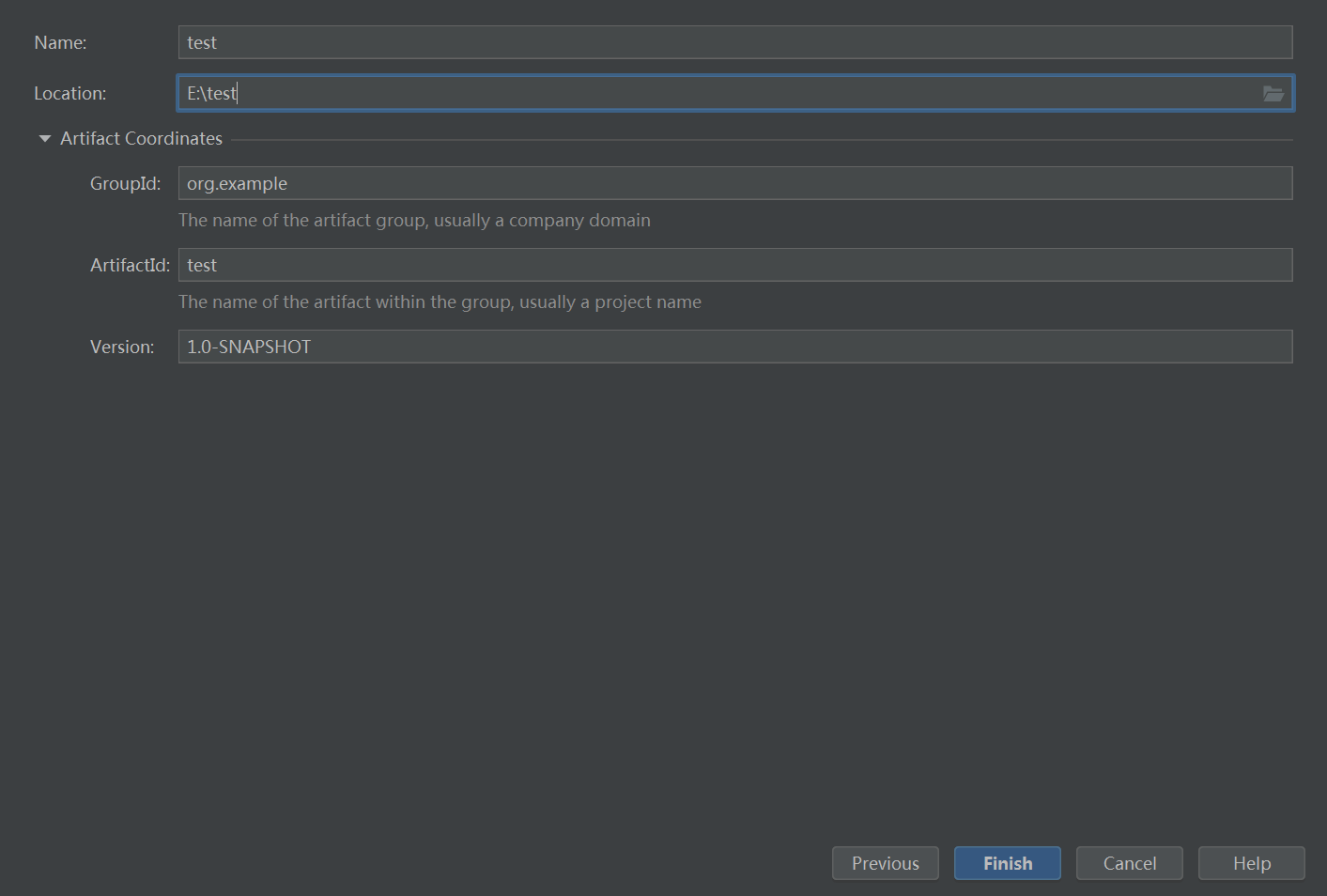Go back with the Previous button
This screenshot has height=896, width=1327.
886,863
